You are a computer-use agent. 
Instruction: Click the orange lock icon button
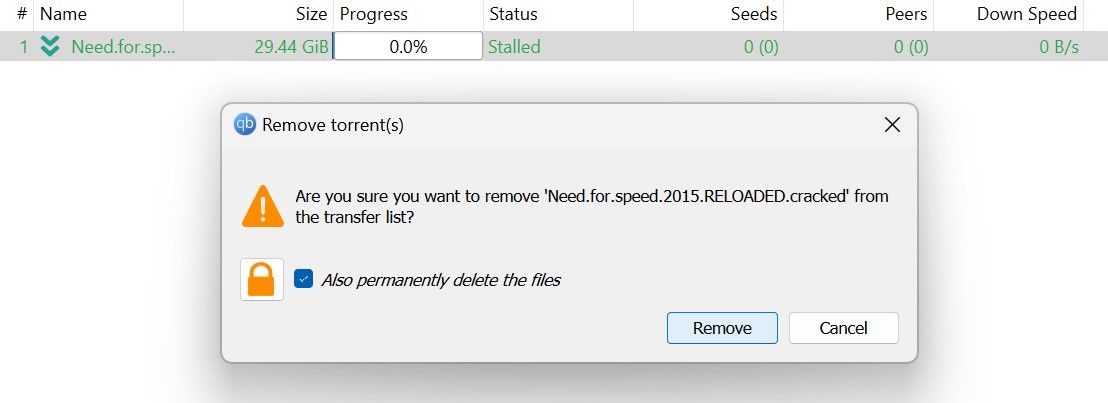[262, 279]
